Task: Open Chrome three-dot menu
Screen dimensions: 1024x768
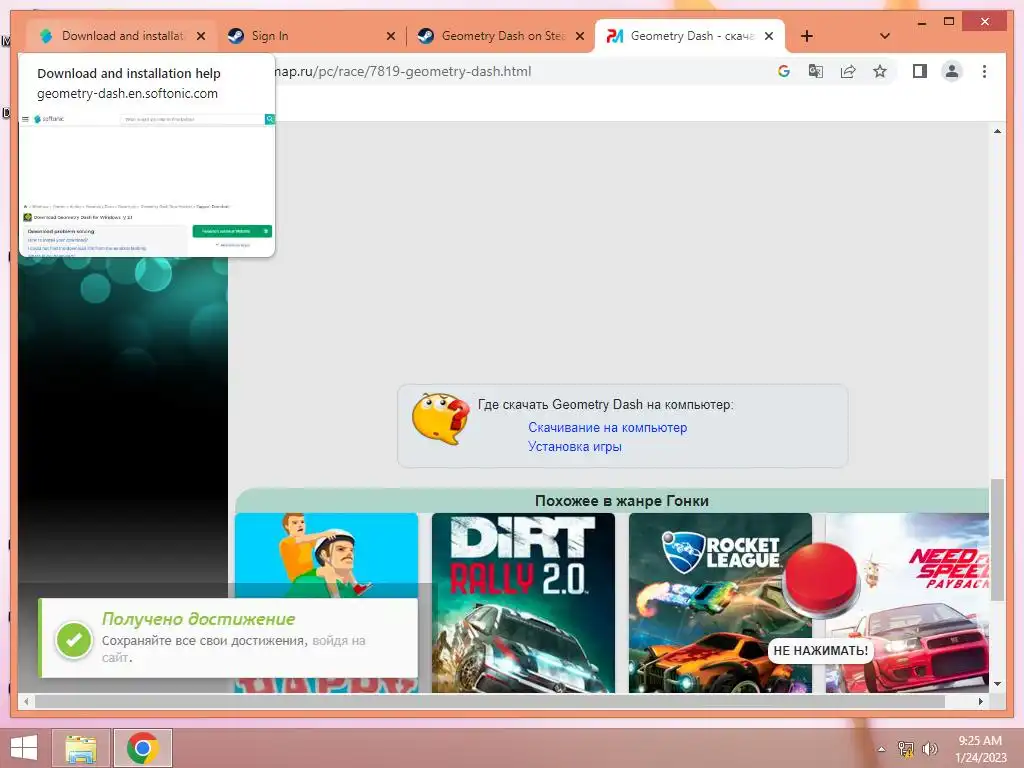Action: tap(984, 71)
